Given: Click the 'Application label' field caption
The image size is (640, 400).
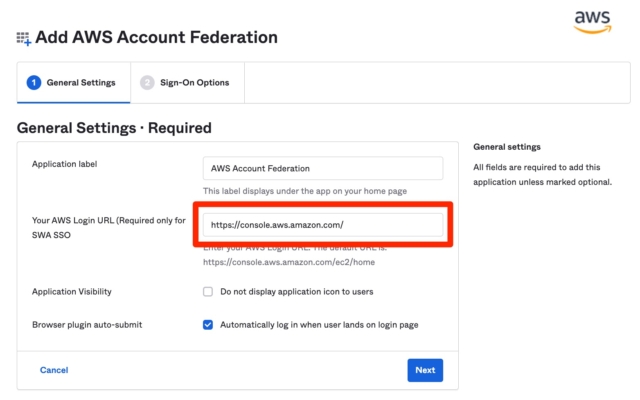Looking at the screenshot, I should (x=64, y=164).
